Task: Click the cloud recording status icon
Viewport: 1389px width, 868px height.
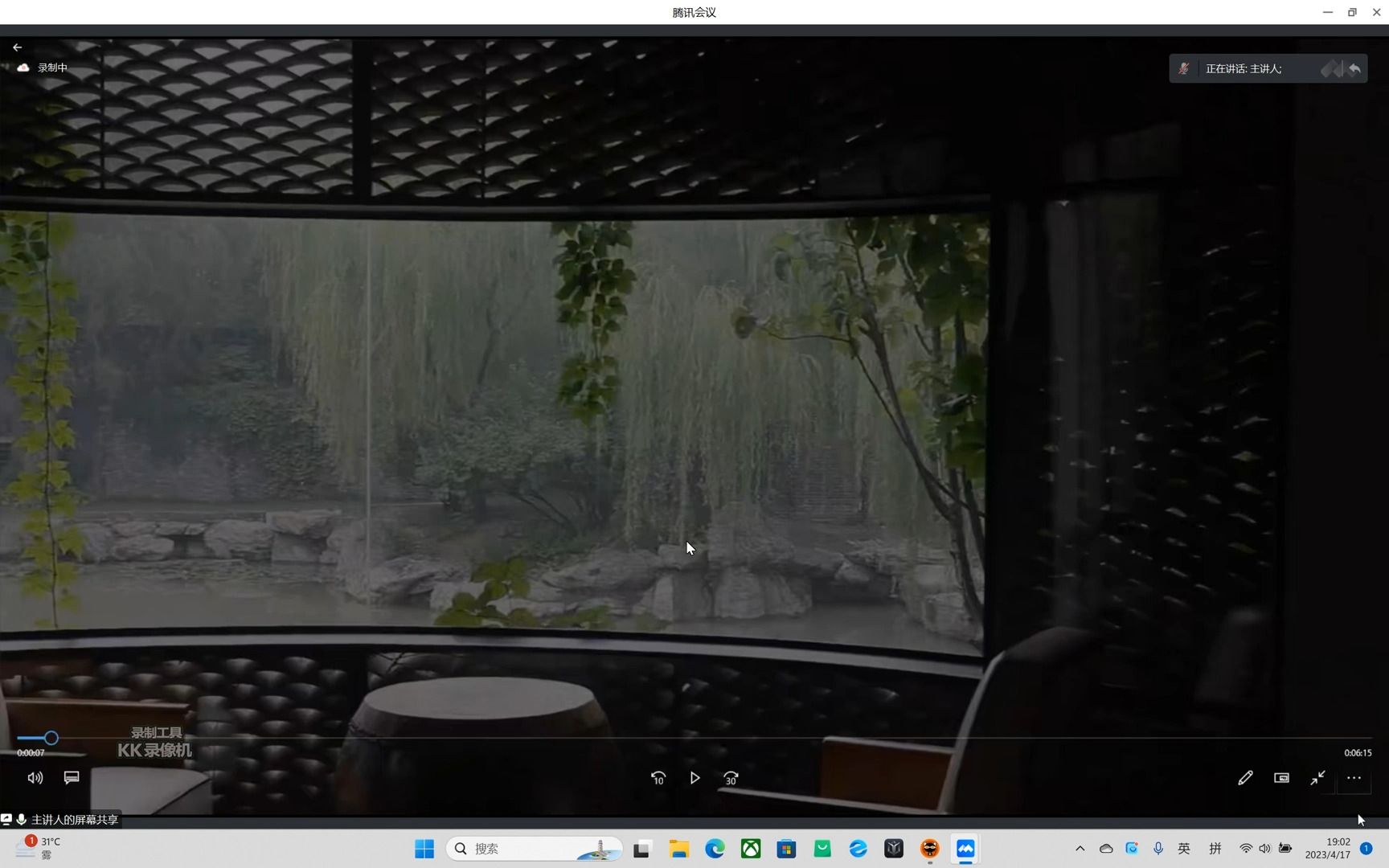Action: tap(23, 68)
